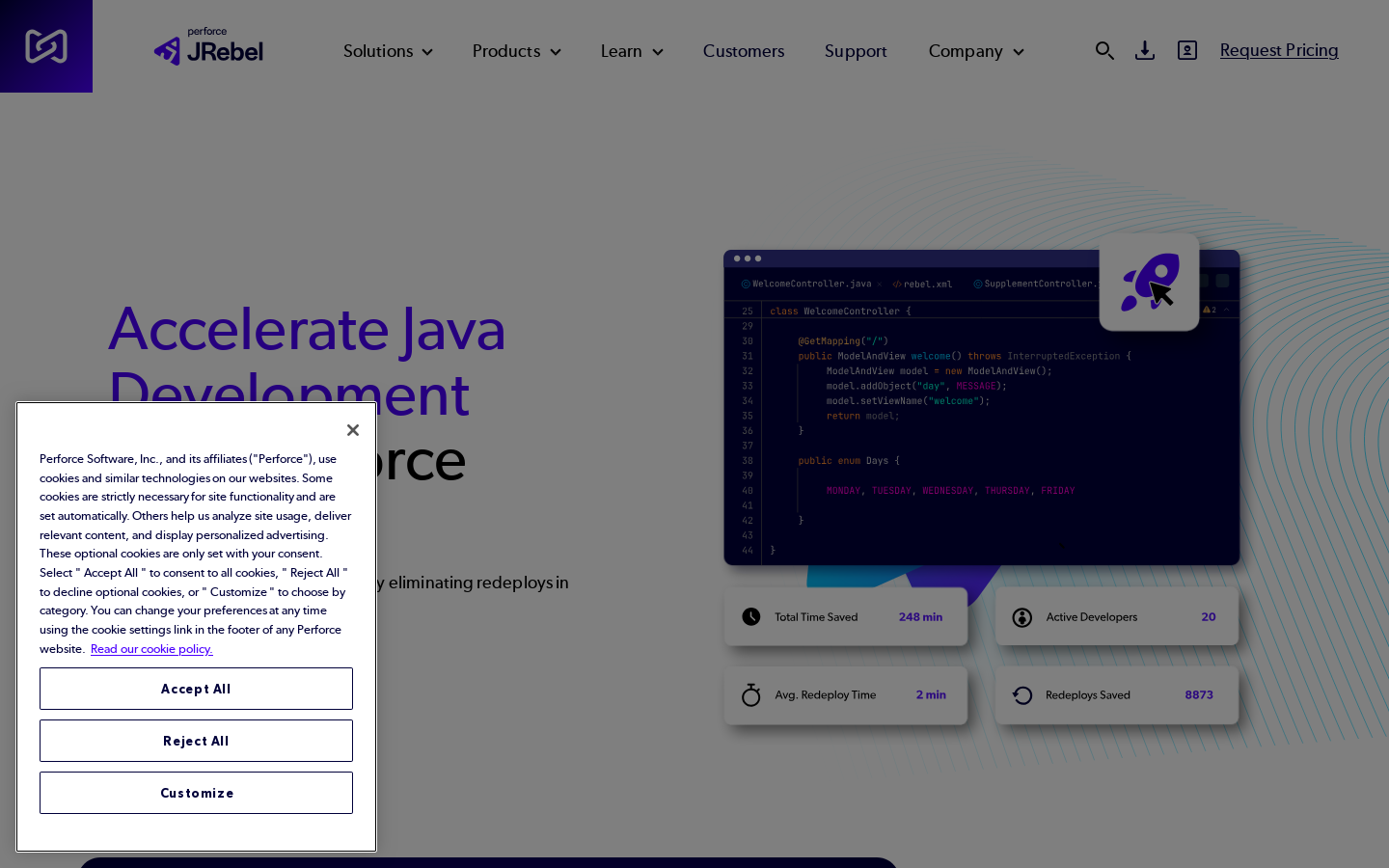Click the code editor illustration
1389x868 pixels.
pyautogui.click(x=981, y=408)
